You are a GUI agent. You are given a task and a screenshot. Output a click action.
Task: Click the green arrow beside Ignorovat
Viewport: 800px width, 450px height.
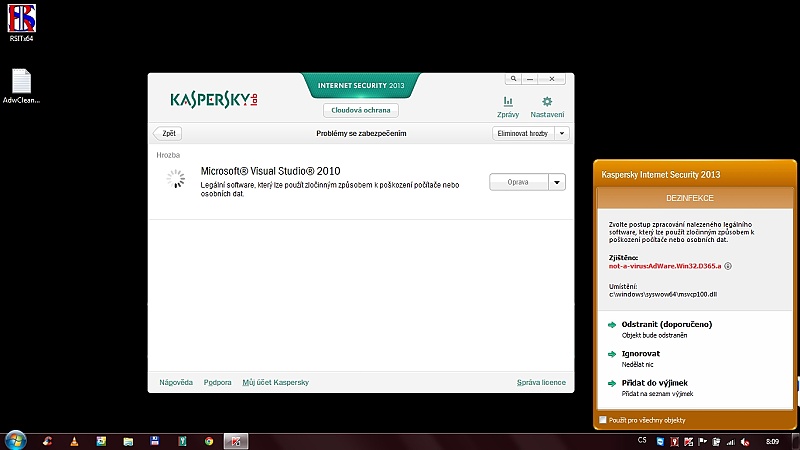[x=612, y=354]
